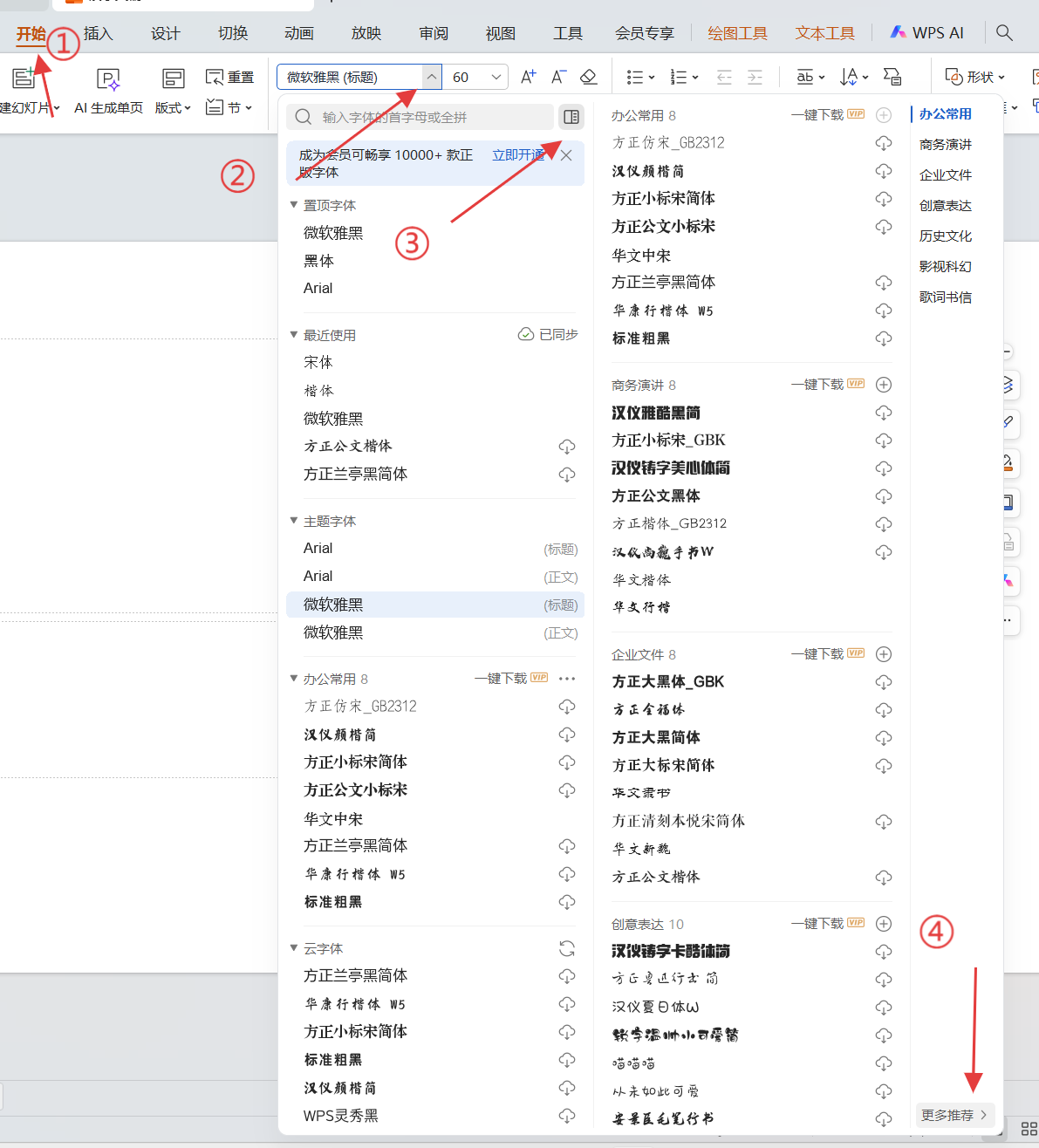1039x1148 pixels.
Task: Select 历史文化 font category
Action: 945,236
